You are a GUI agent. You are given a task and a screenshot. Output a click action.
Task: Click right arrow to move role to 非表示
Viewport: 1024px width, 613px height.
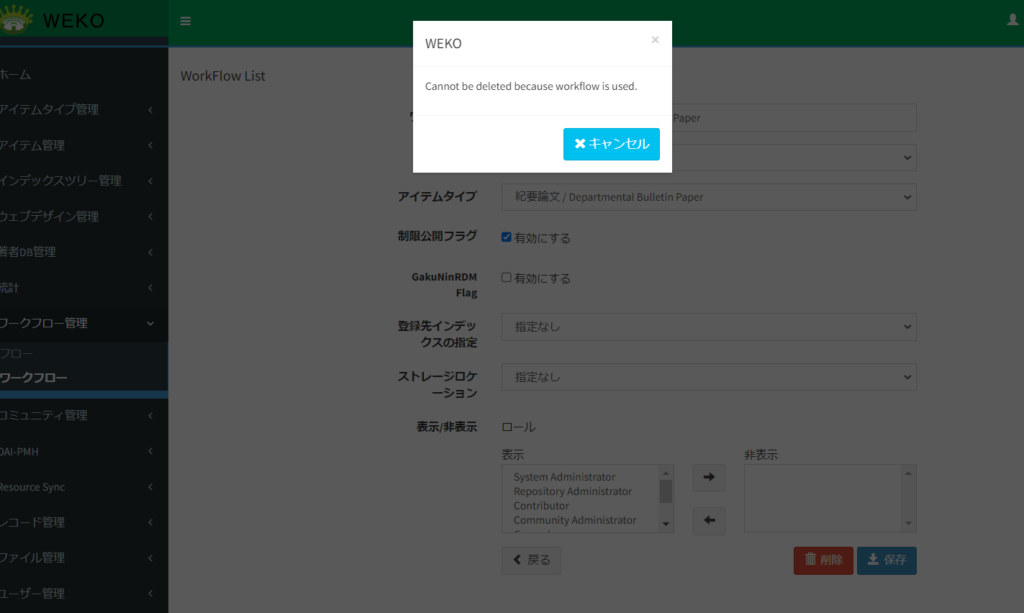pos(709,478)
